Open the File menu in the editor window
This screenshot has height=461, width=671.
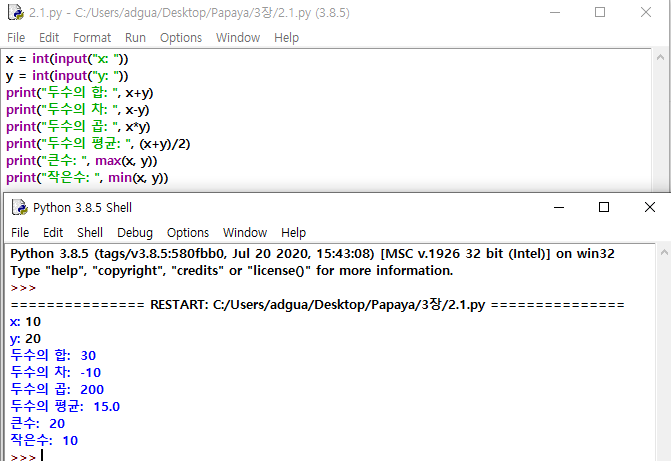tap(16, 38)
